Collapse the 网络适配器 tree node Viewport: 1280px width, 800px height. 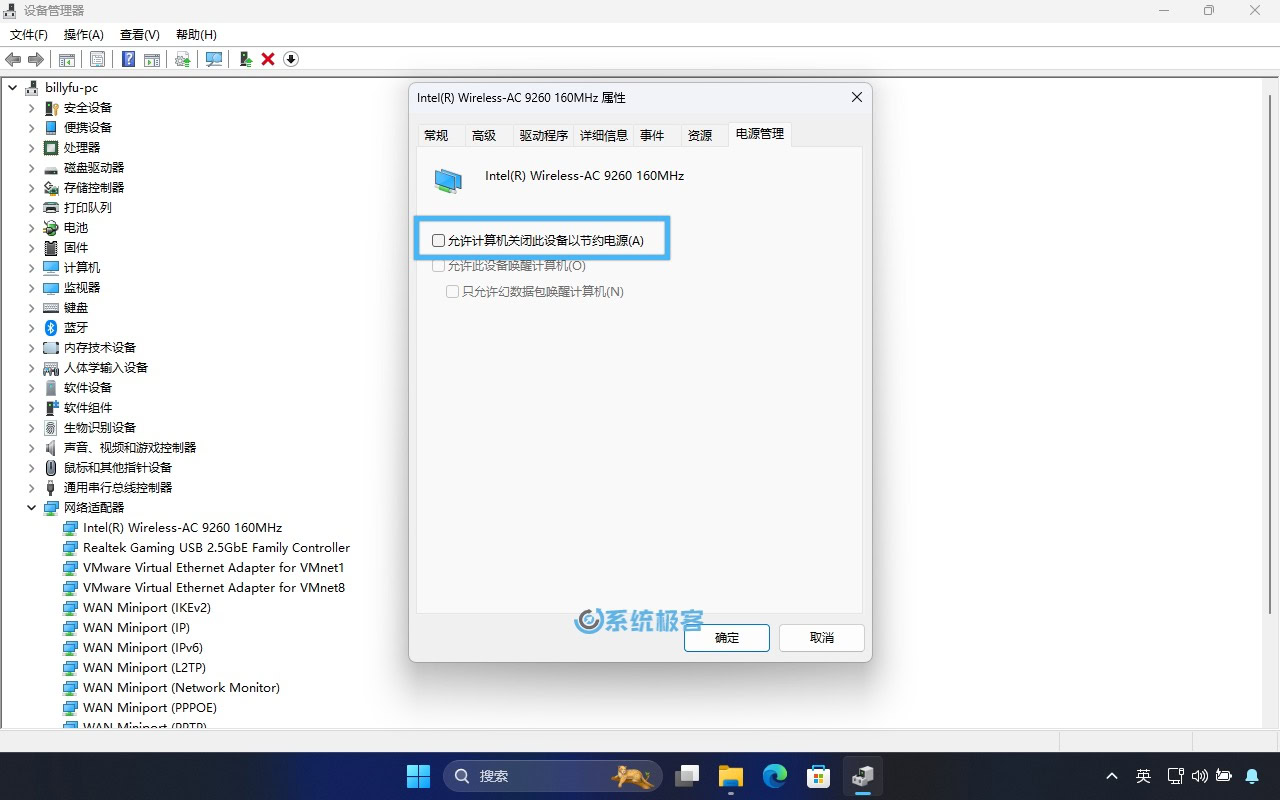pos(31,507)
